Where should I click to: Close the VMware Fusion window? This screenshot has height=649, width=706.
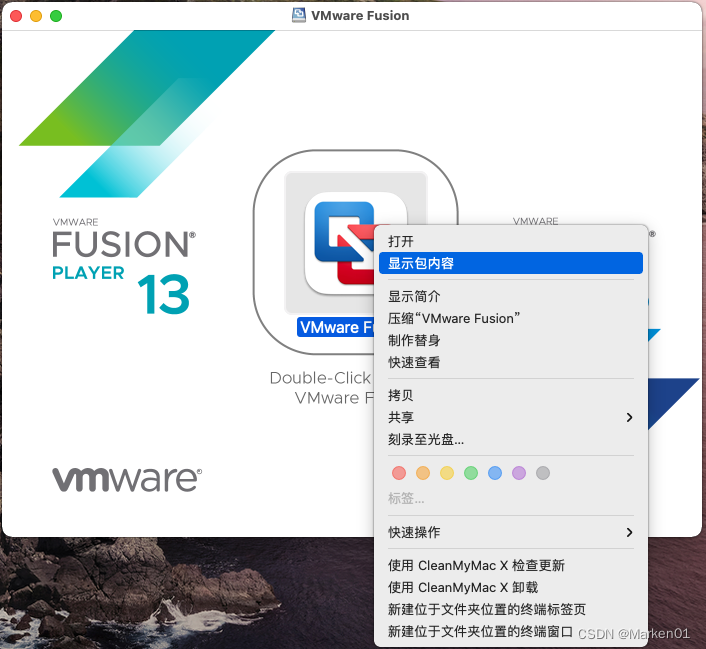coord(16,16)
